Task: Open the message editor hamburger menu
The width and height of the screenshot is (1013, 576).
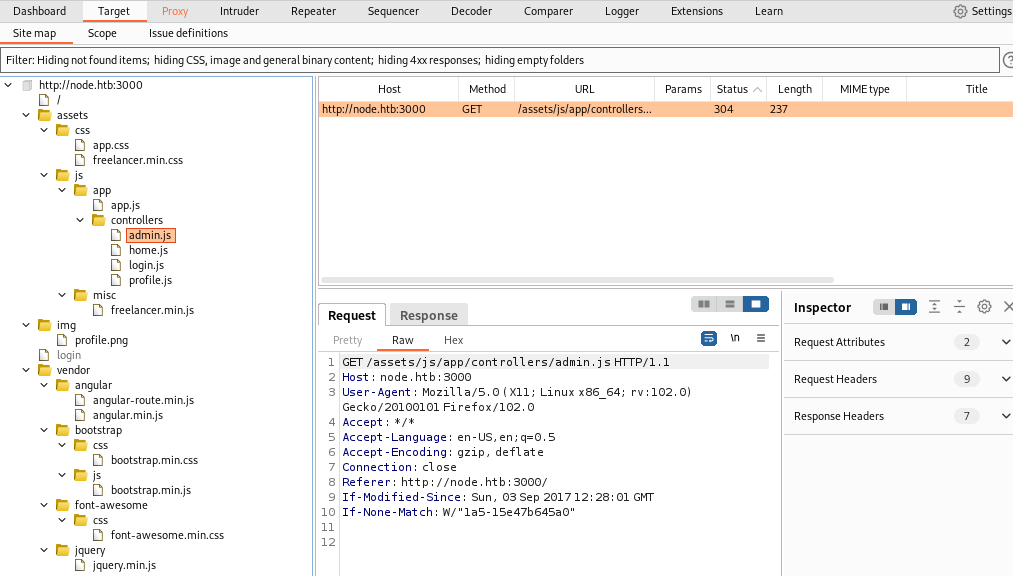Action: 761,338
